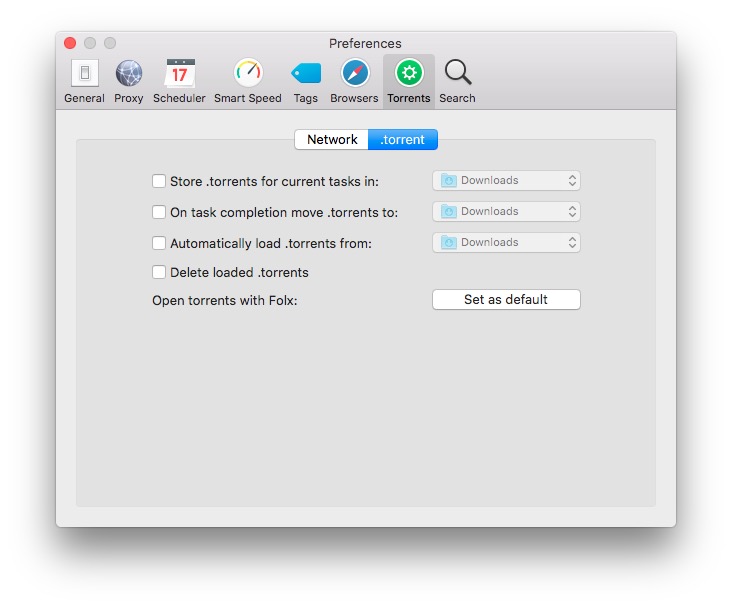Open the task completion folder dropdown
Screen dimensions: 732x607
506,212
